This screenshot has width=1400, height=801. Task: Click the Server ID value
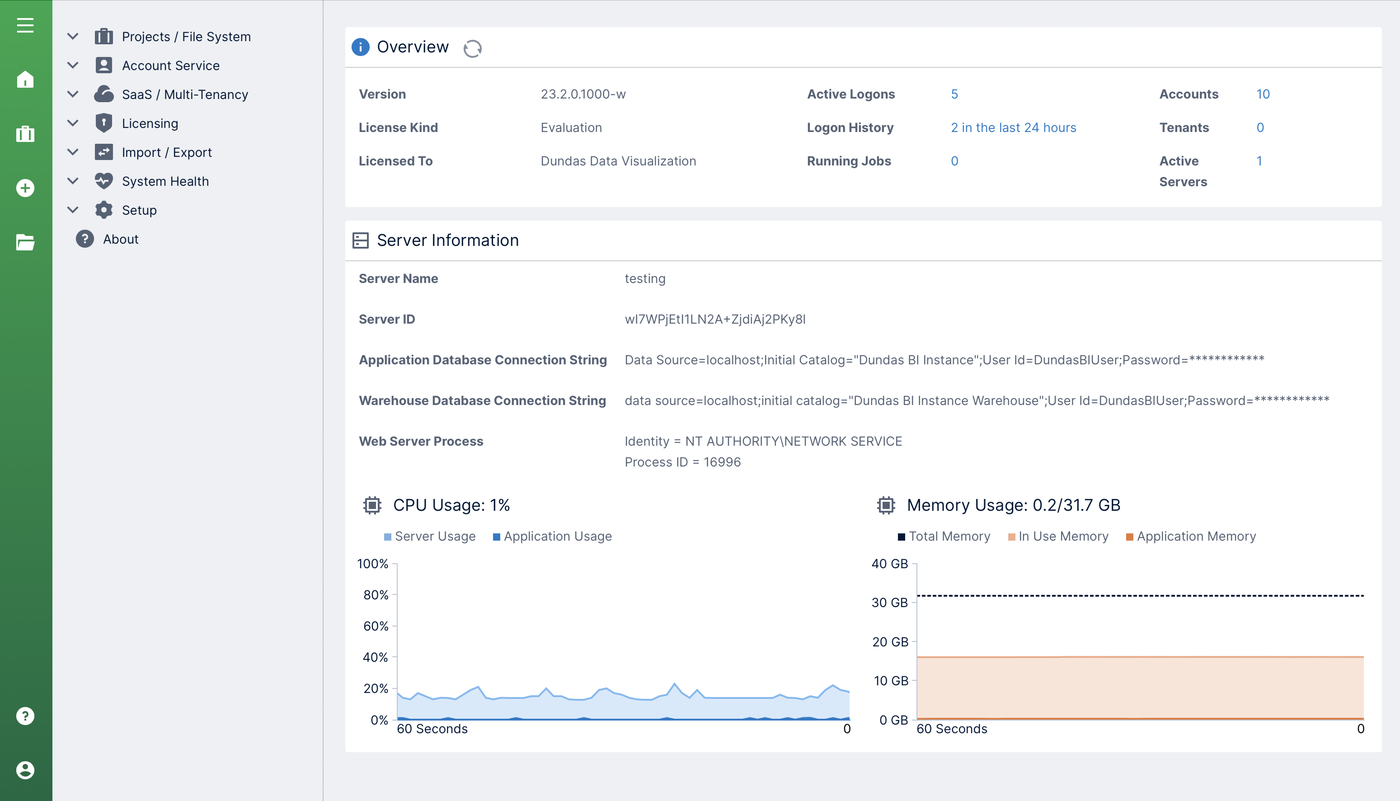715,320
